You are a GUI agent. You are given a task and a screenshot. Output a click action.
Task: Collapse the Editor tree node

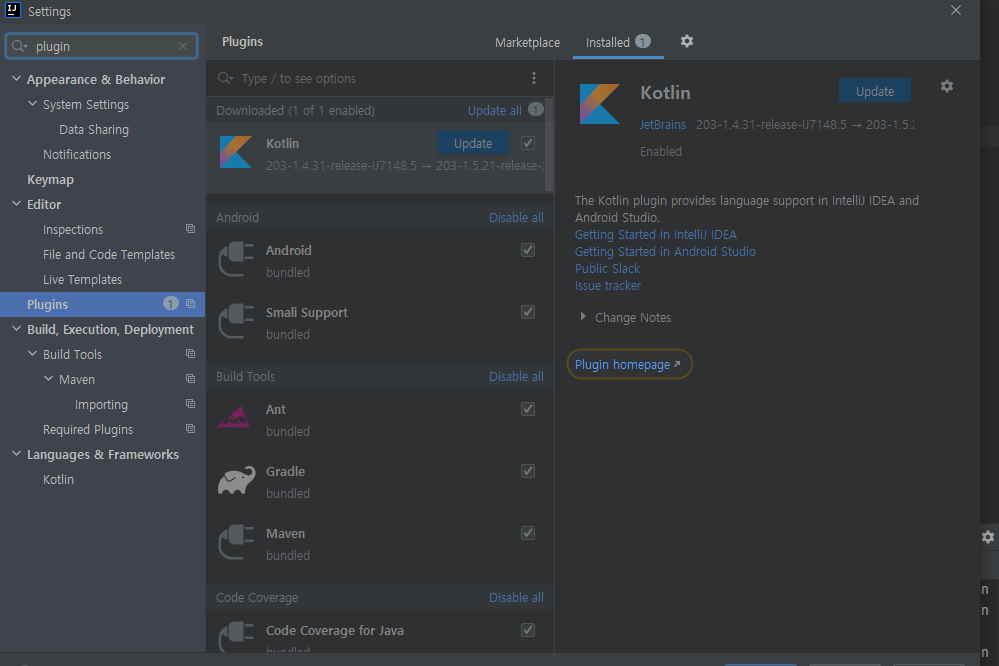click(x=17, y=203)
